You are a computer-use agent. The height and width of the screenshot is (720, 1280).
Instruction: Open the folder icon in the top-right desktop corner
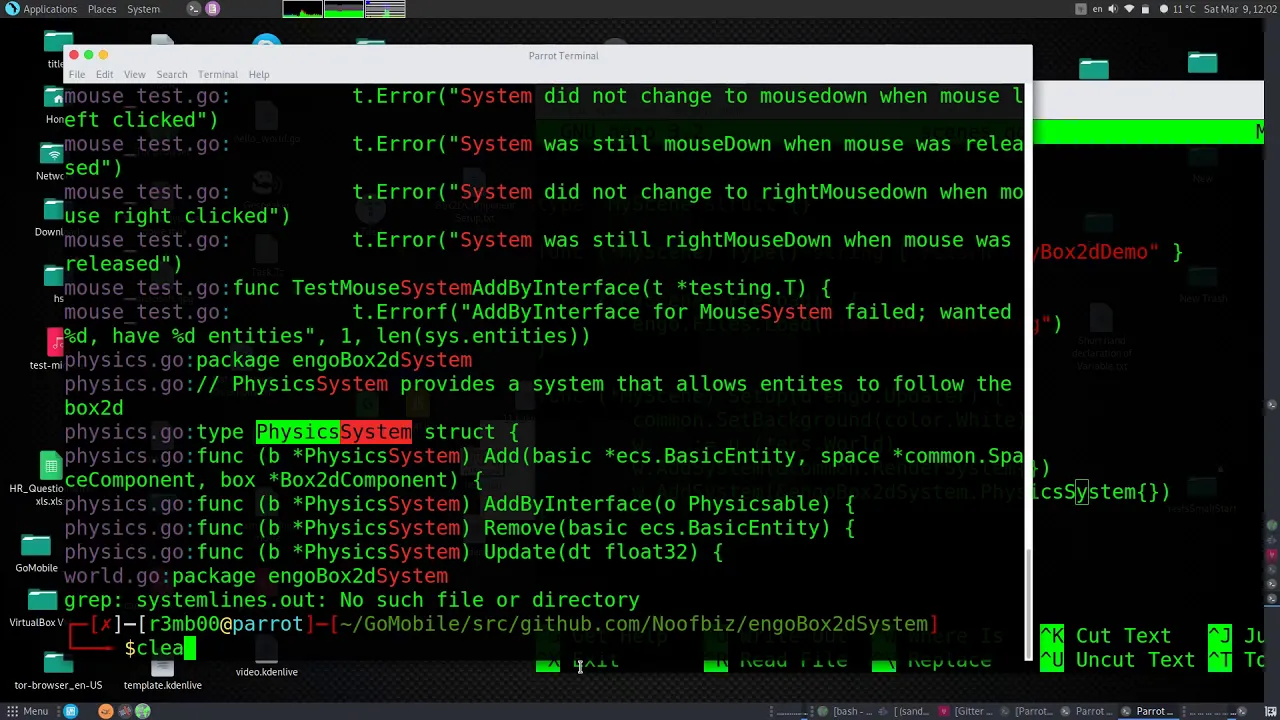[x=1202, y=64]
